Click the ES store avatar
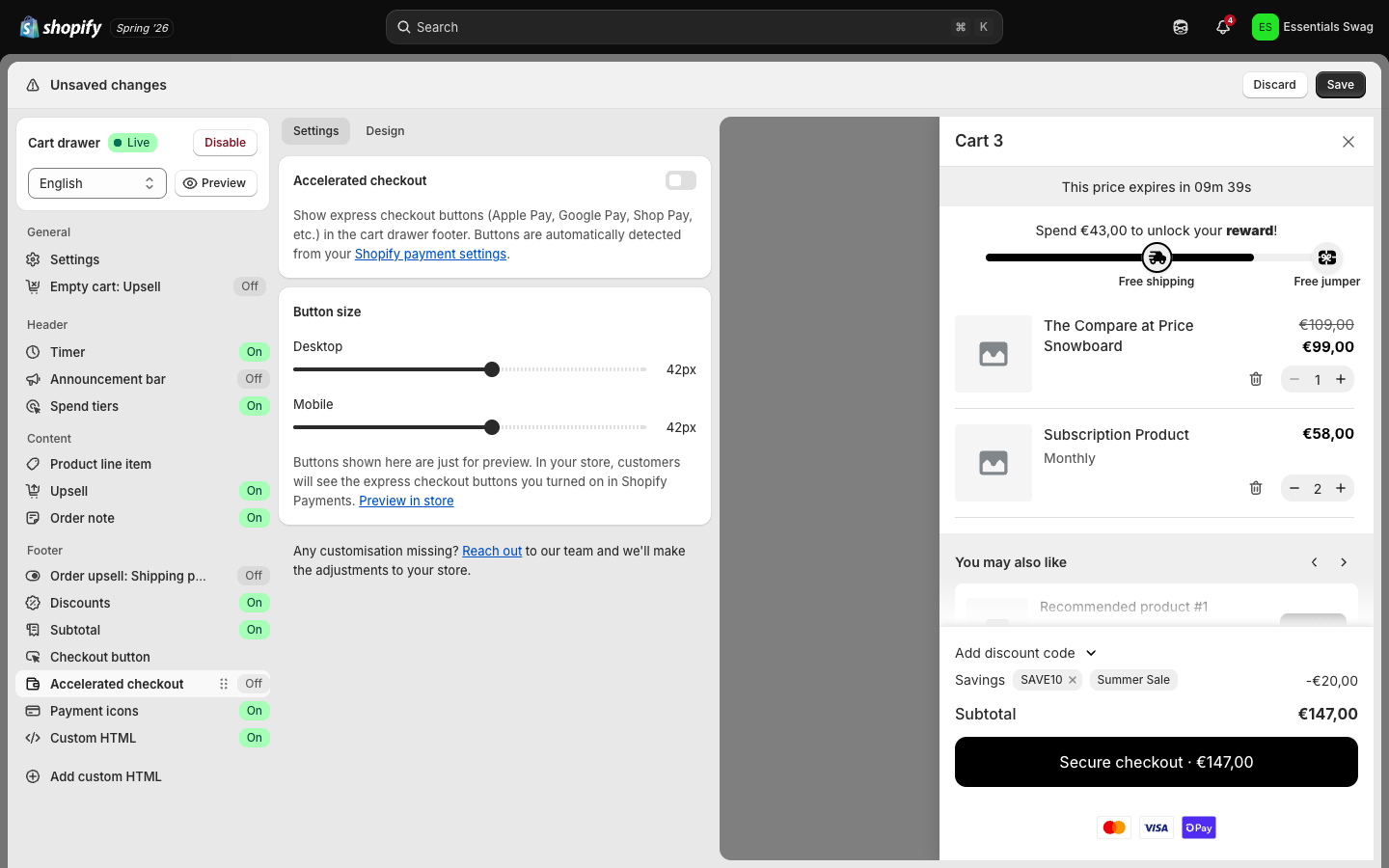The image size is (1389, 868). point(1265,27)
